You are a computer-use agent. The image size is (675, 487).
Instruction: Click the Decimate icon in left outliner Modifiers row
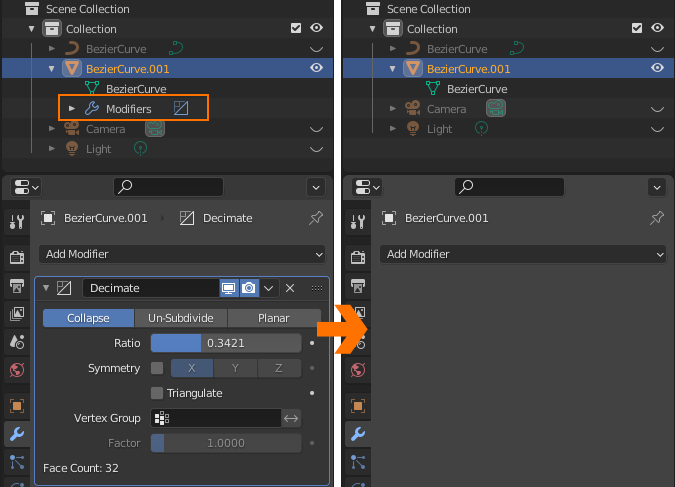pyautogui.click(x=181, y=108)
